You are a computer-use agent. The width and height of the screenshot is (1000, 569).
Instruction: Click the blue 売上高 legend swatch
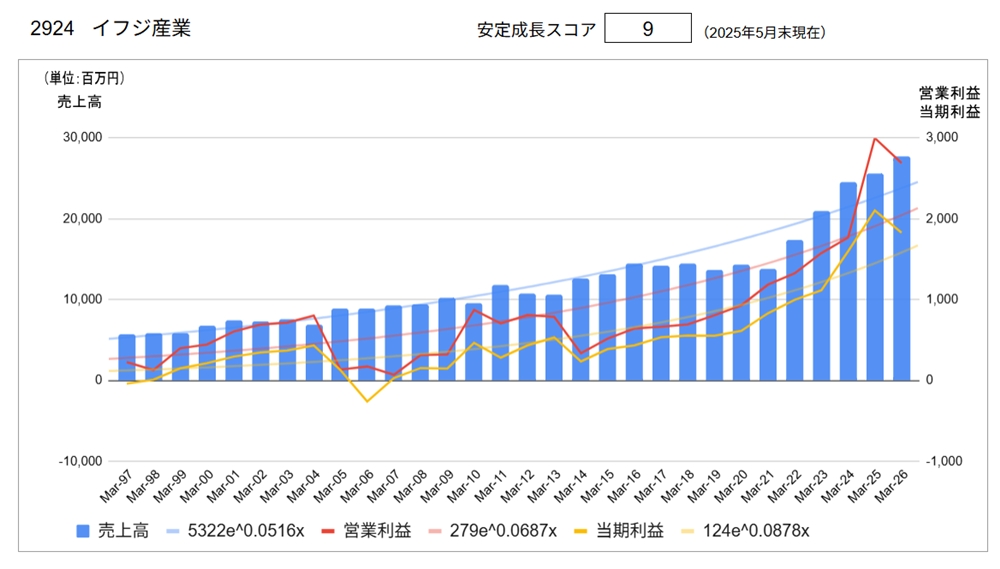point(83,531)
